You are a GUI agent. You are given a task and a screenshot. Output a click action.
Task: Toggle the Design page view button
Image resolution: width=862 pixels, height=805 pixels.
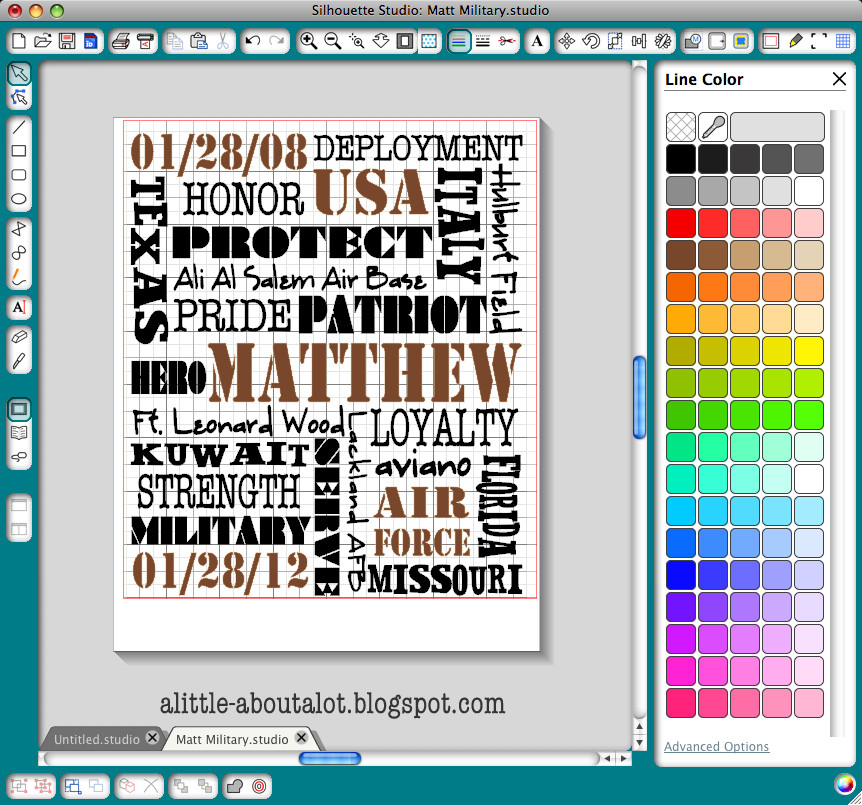point(19,409)
